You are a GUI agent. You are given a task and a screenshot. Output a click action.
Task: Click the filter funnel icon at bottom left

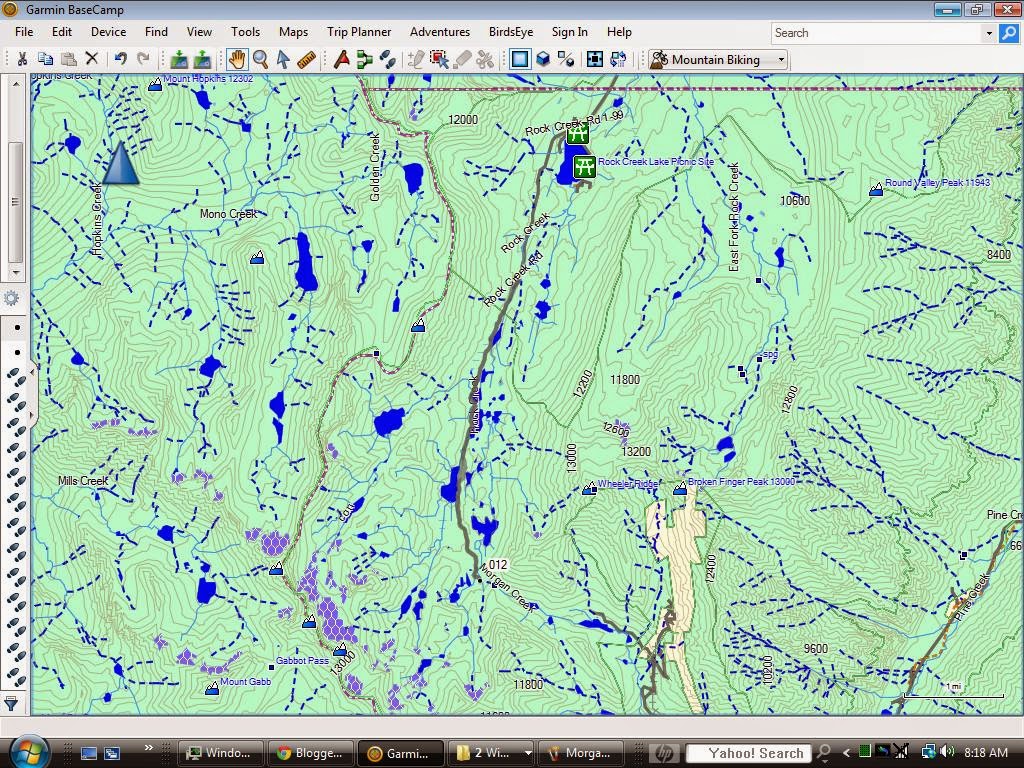coord(11,703)
